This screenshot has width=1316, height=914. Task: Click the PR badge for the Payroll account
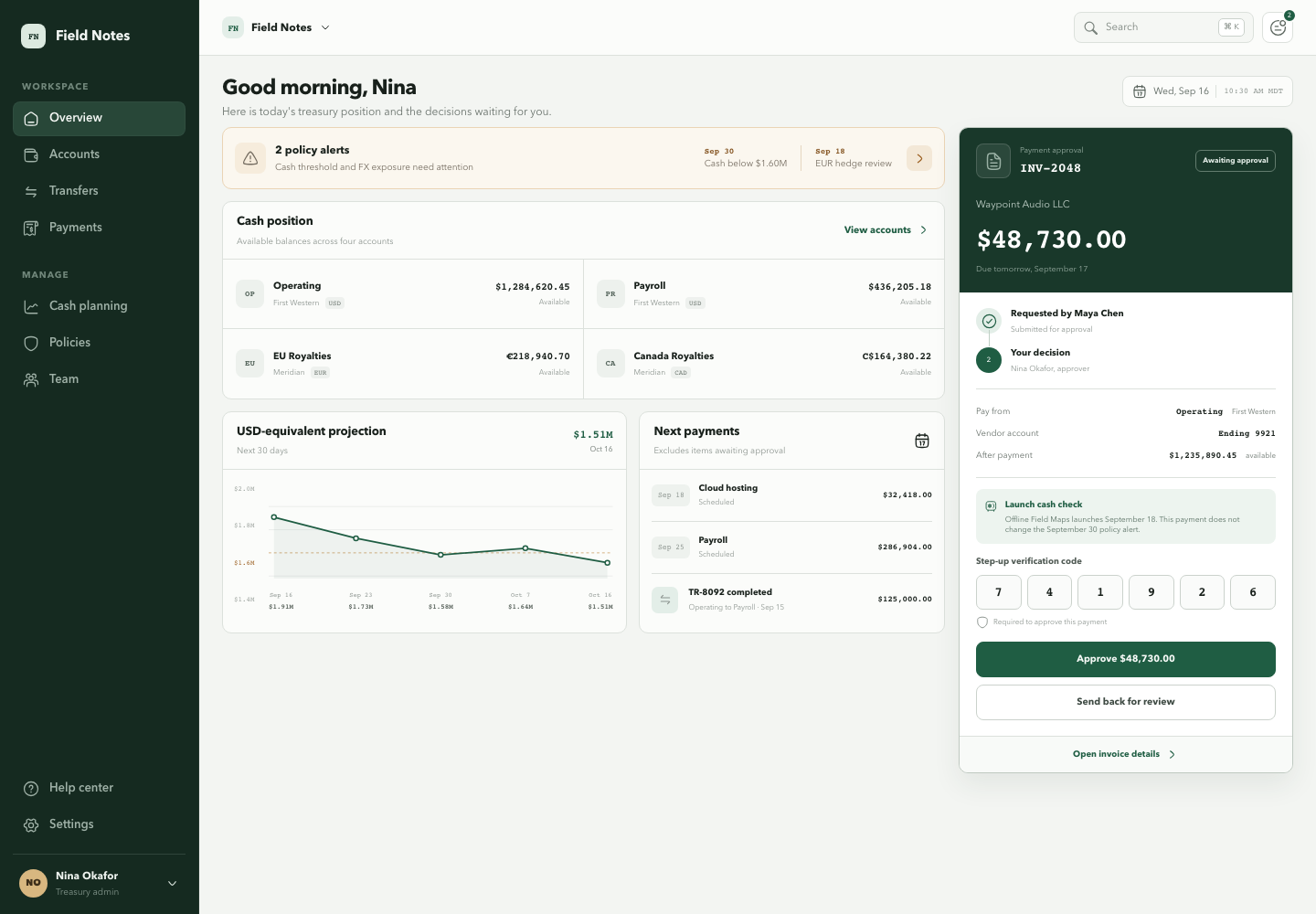click(x=610, y=294)
